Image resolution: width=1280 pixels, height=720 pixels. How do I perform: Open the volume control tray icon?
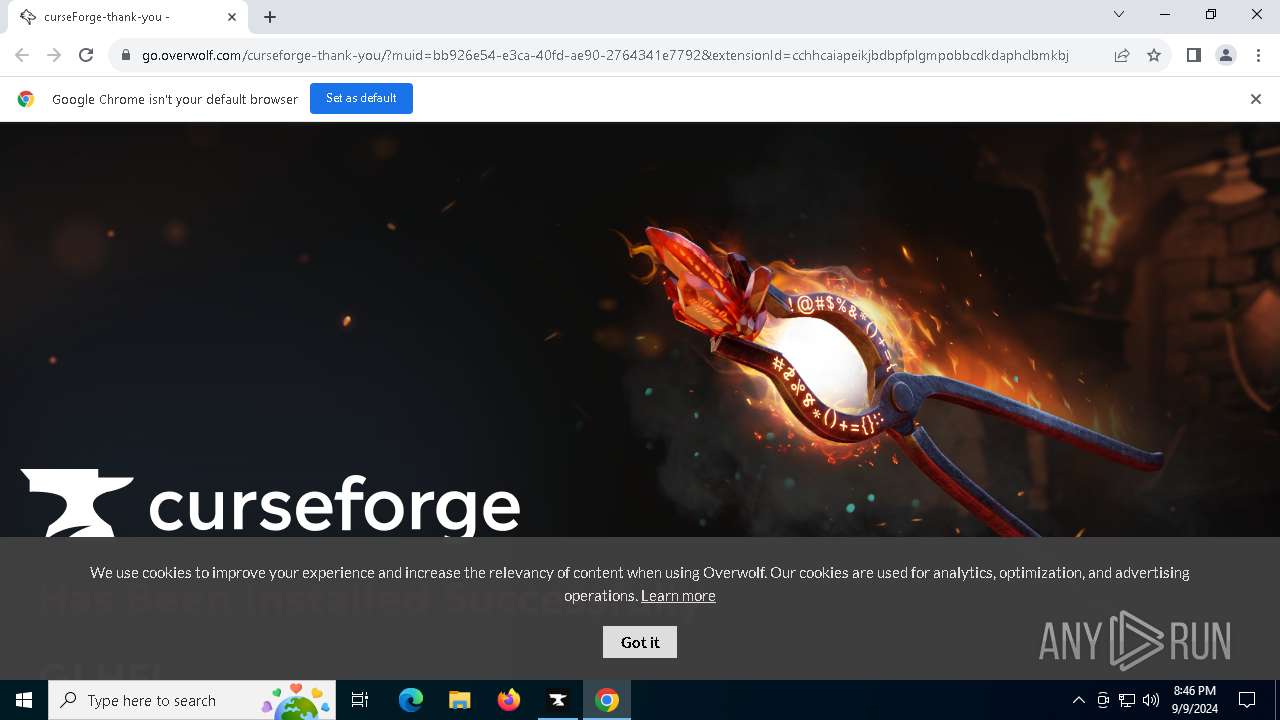1151,700
